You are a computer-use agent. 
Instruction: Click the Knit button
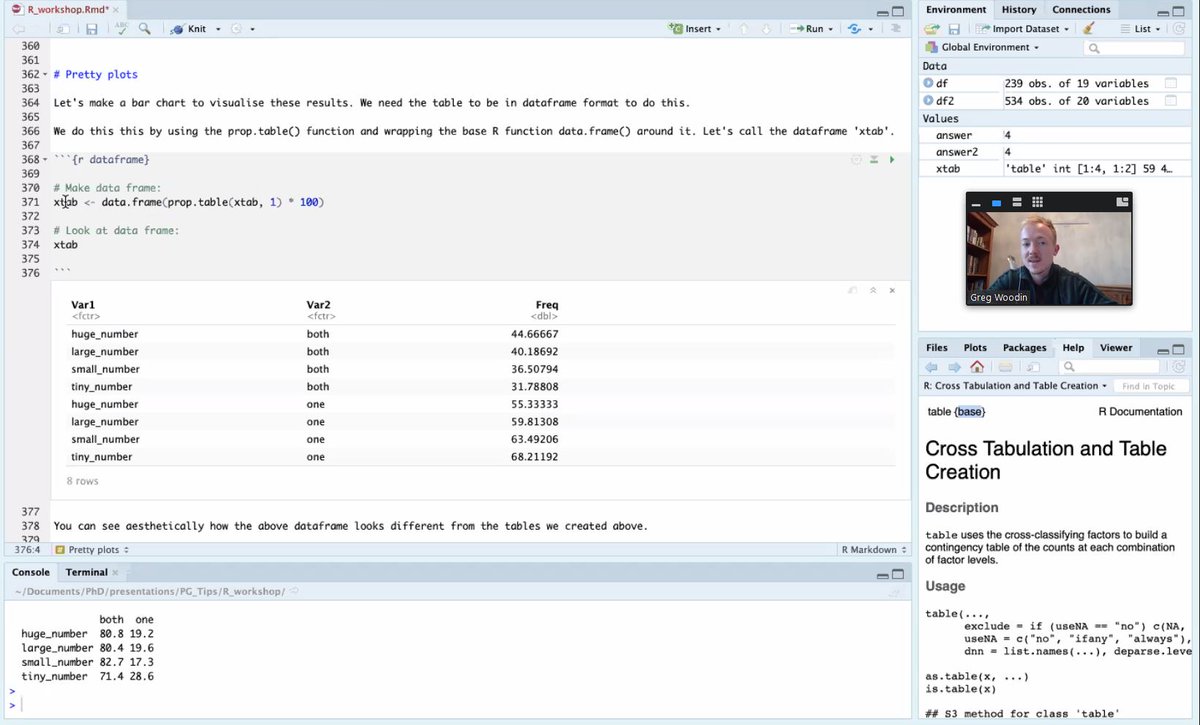pos(188,29)
